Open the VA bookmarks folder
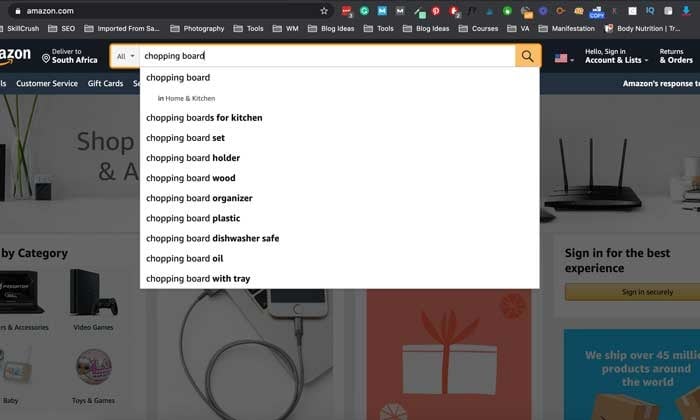This screenshot has height=420, width=700. tap(518, 29)
